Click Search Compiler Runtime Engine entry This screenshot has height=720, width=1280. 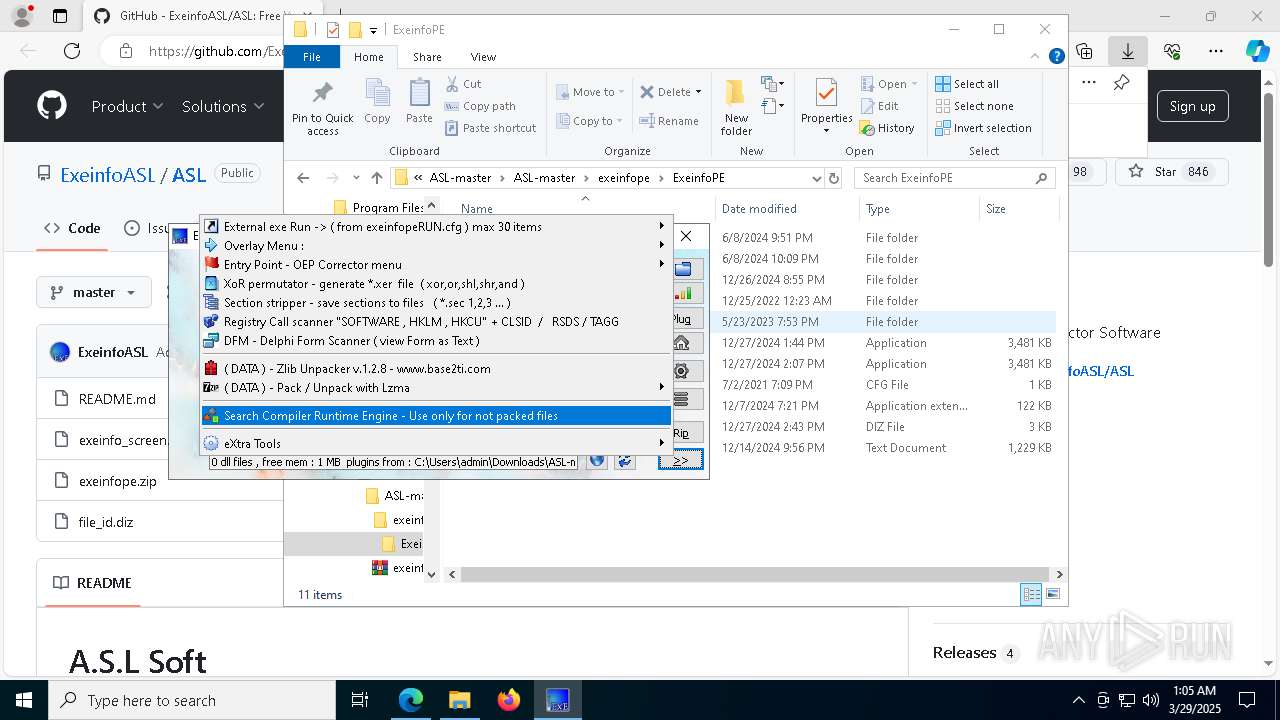[x=435, y=416]
